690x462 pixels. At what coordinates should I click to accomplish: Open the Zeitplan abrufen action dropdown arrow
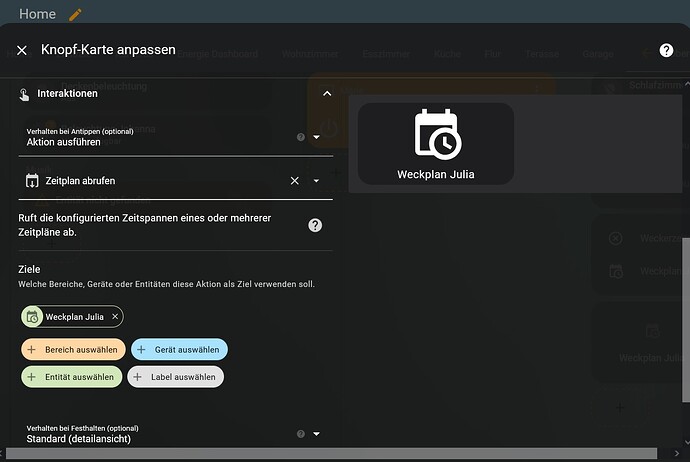pos(316,181)
